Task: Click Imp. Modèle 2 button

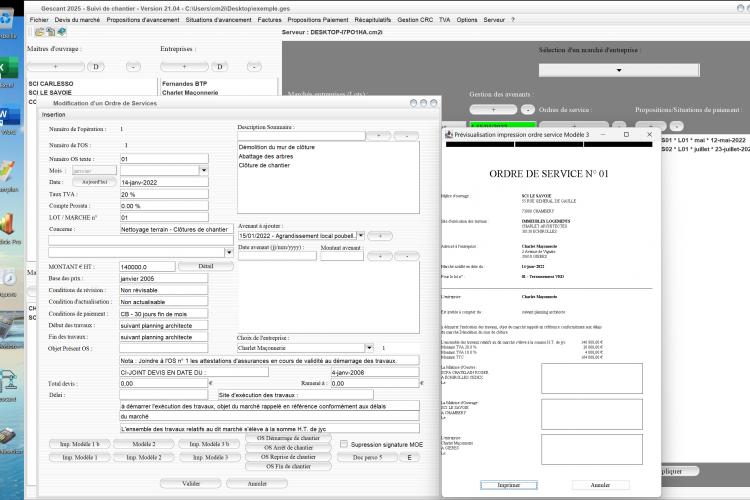Action: [x=143, y=457]
